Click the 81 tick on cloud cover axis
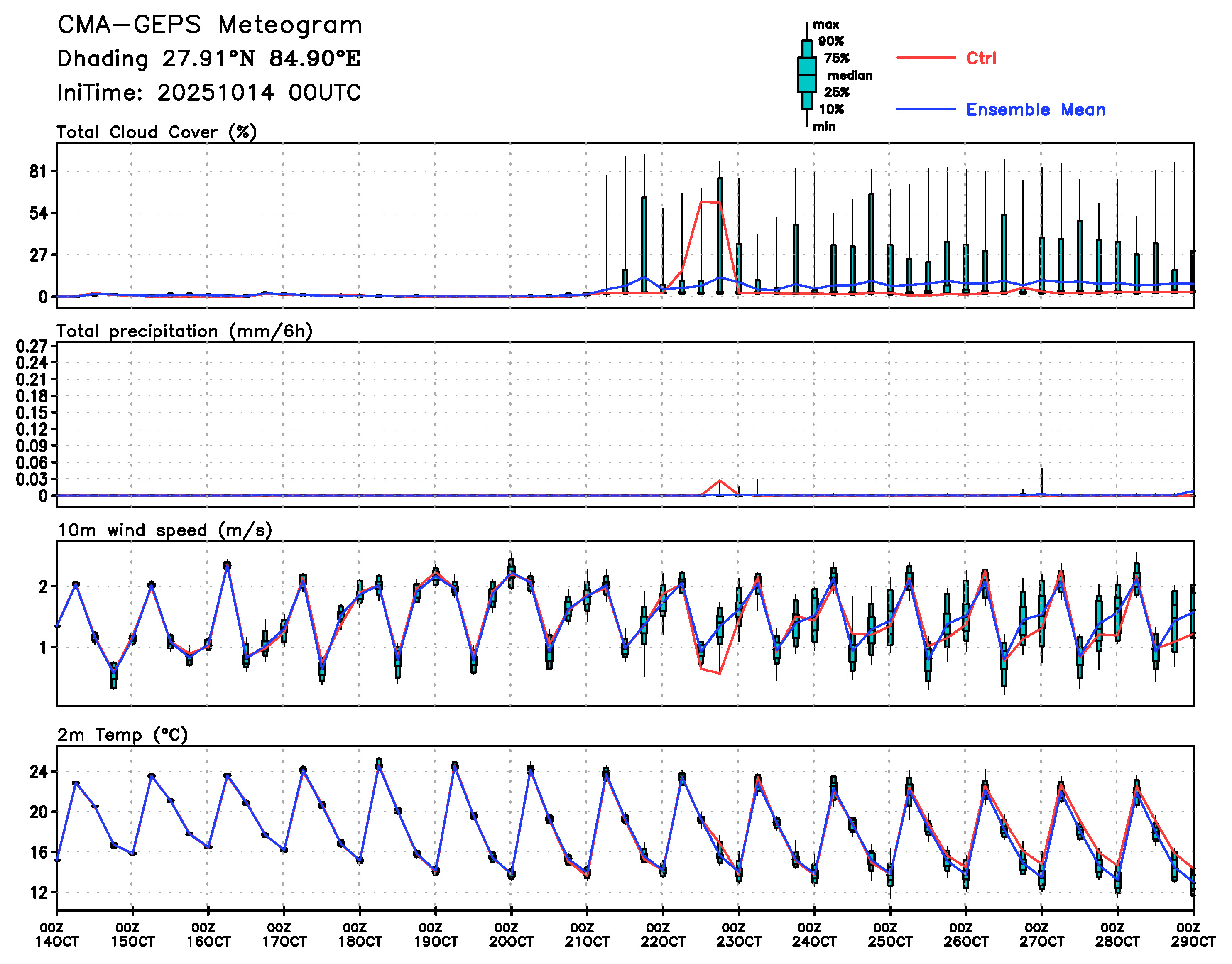This screenshot has height=964, width=1232. (x=38, y=172)
